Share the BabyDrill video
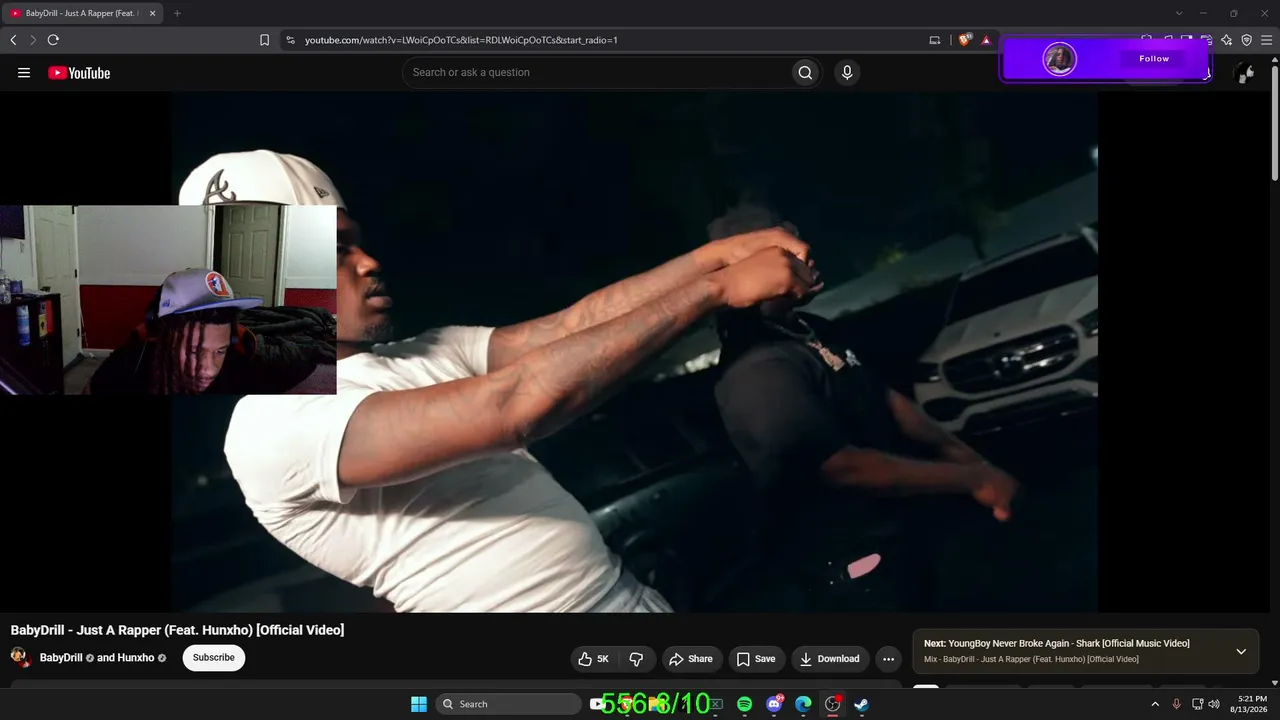 (691, 659)
